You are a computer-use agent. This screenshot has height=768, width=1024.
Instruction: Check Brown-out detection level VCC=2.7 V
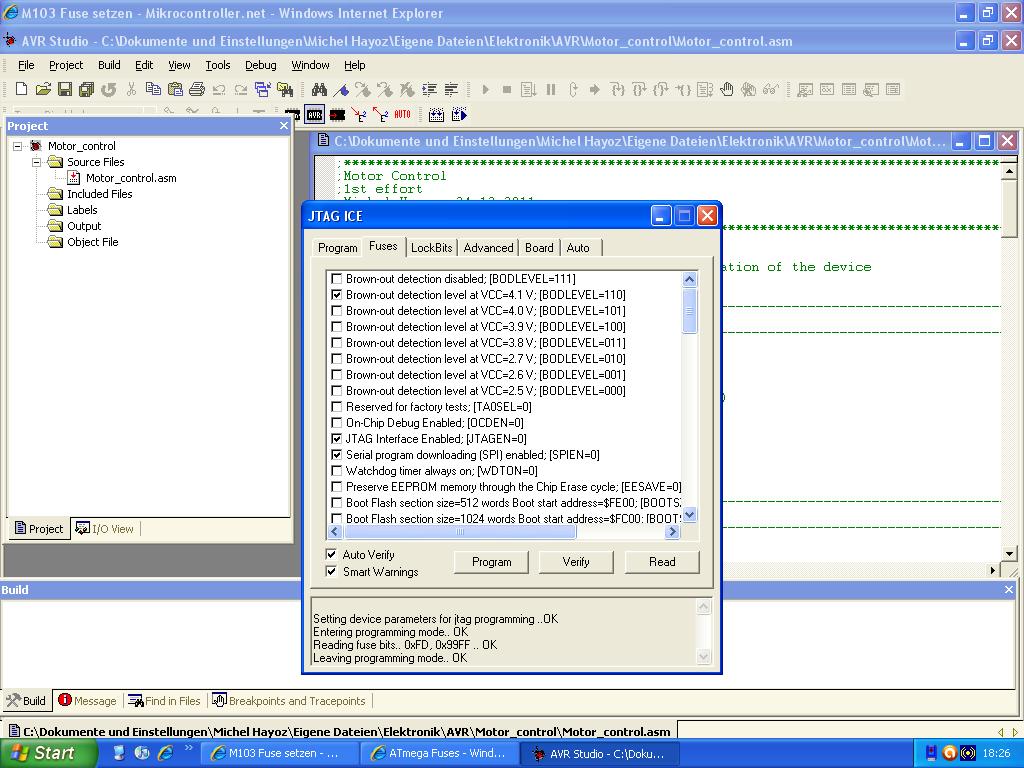pyautogui.click(x=336, y=359)
